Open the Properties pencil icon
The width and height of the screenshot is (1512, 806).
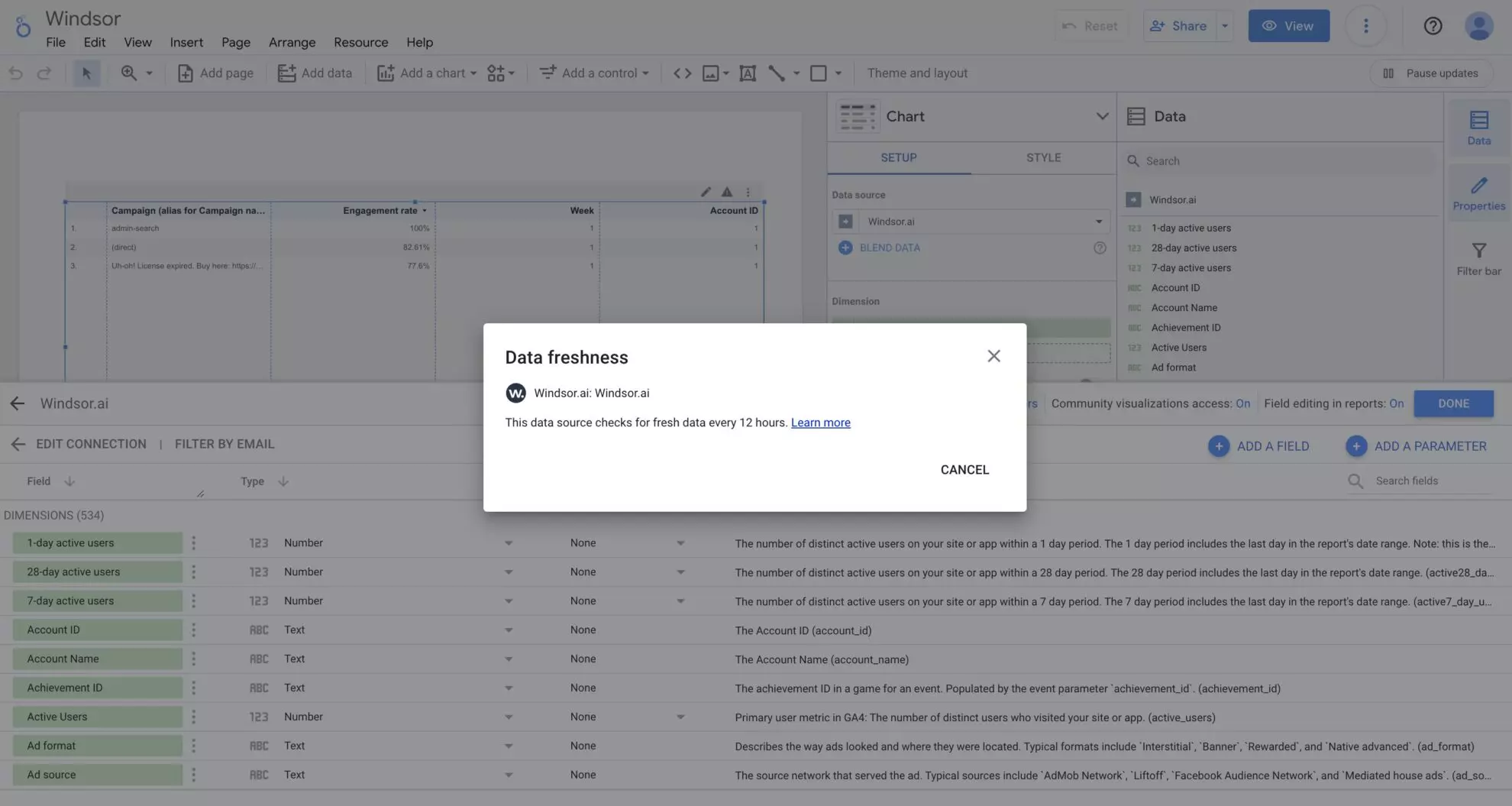[x=1478, y=193]
